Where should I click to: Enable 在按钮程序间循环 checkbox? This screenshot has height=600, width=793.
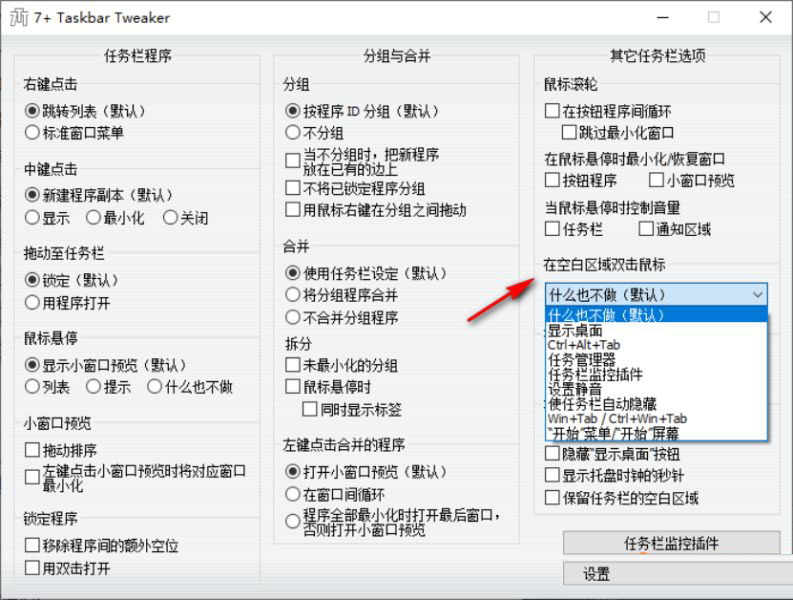pyautogui.click(x=552, y=111)
